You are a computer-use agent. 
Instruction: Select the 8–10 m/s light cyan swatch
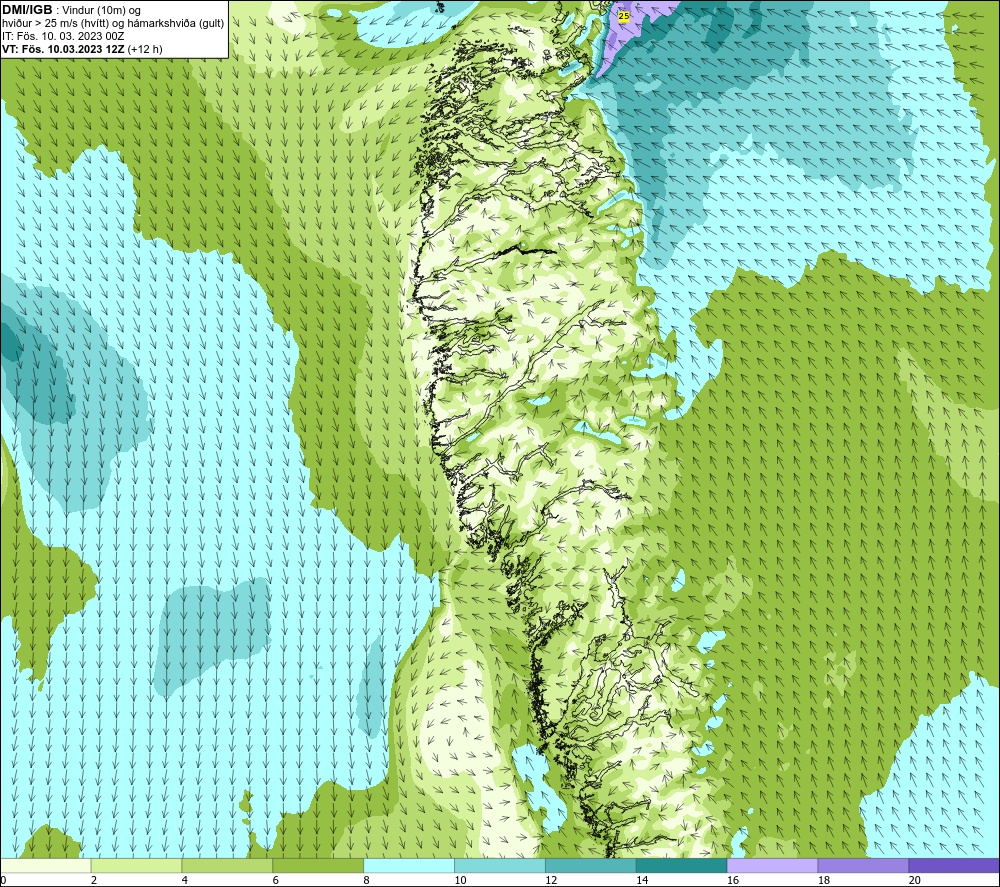409,865
